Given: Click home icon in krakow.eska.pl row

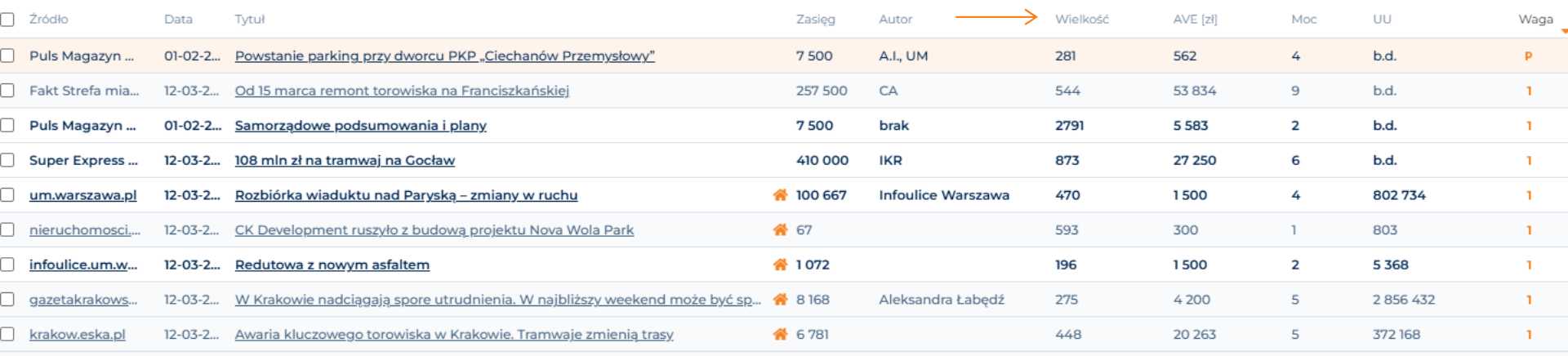Looking at the screenshot, I should (780, 334).
